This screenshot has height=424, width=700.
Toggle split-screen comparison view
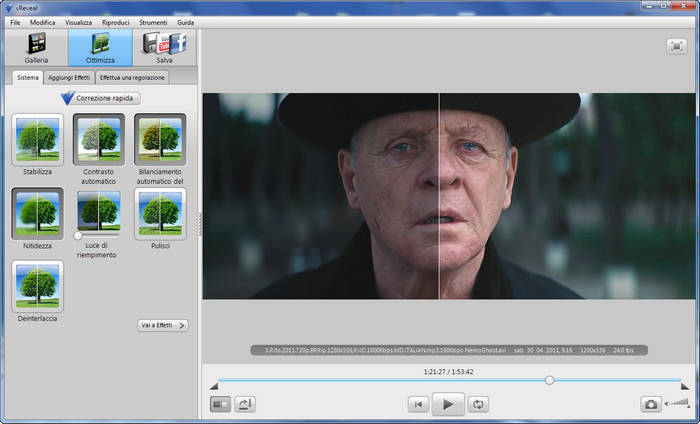tap(221, 404)
